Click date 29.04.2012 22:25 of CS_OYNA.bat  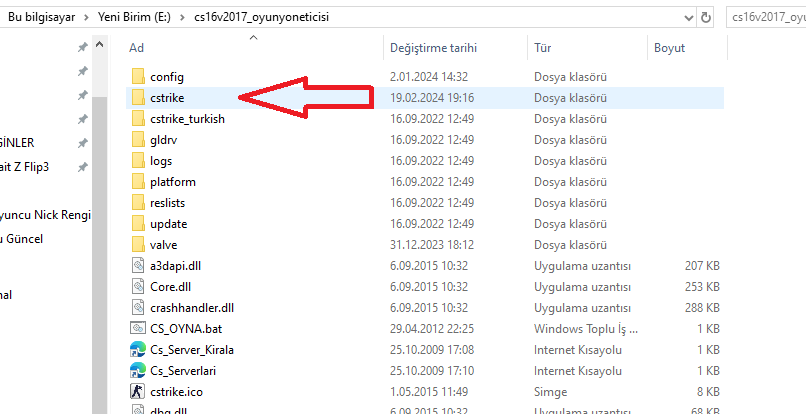point(432,328)
